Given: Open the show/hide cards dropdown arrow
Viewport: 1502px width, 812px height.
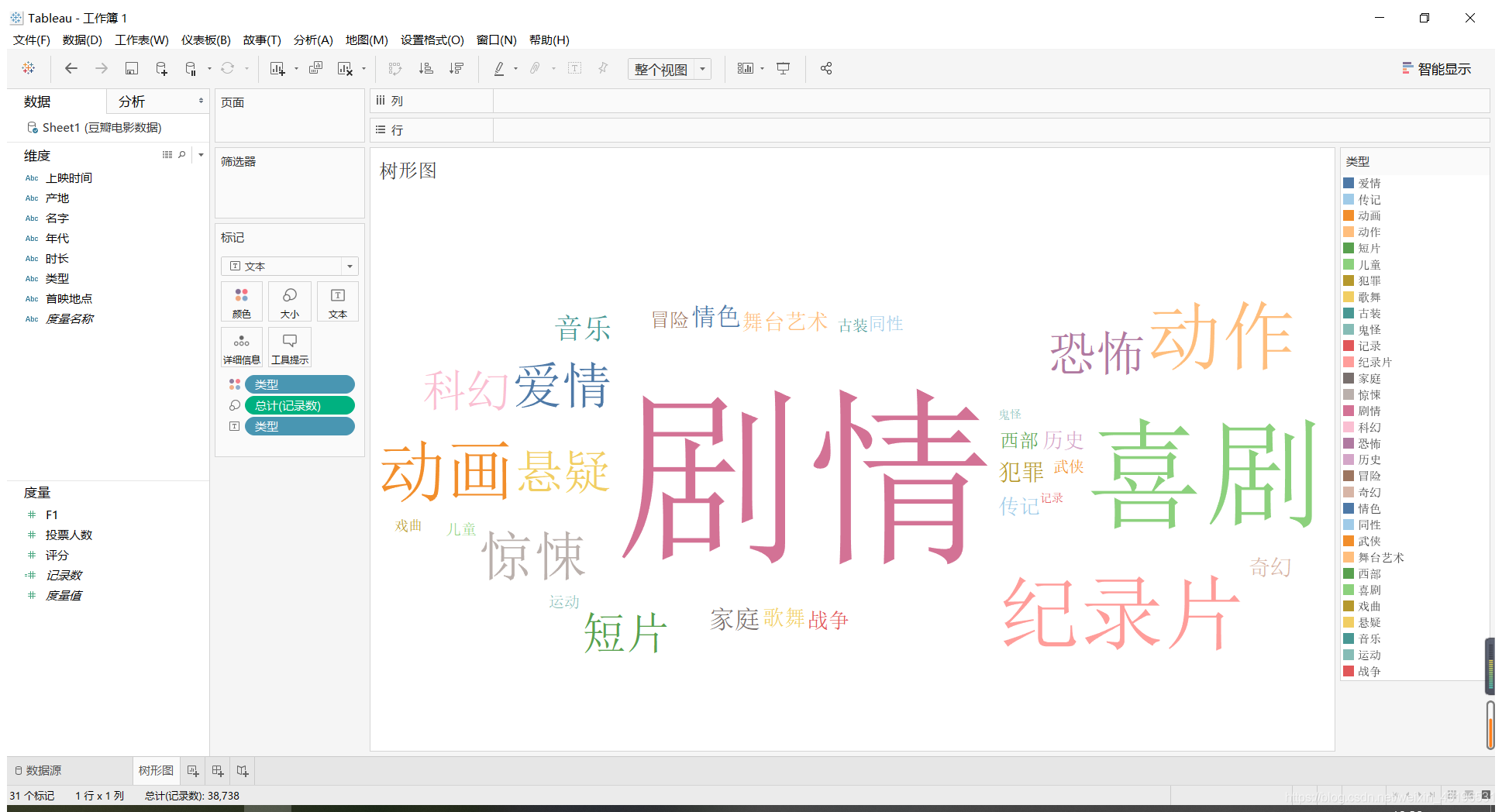Looking at the screenshot, I should (763, 69).
